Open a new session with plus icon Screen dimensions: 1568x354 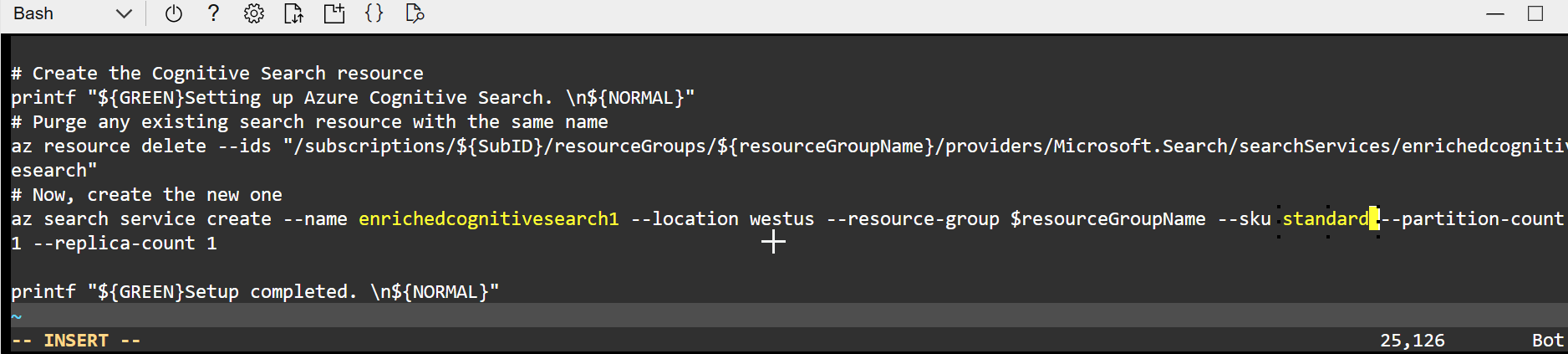[334, 13]
